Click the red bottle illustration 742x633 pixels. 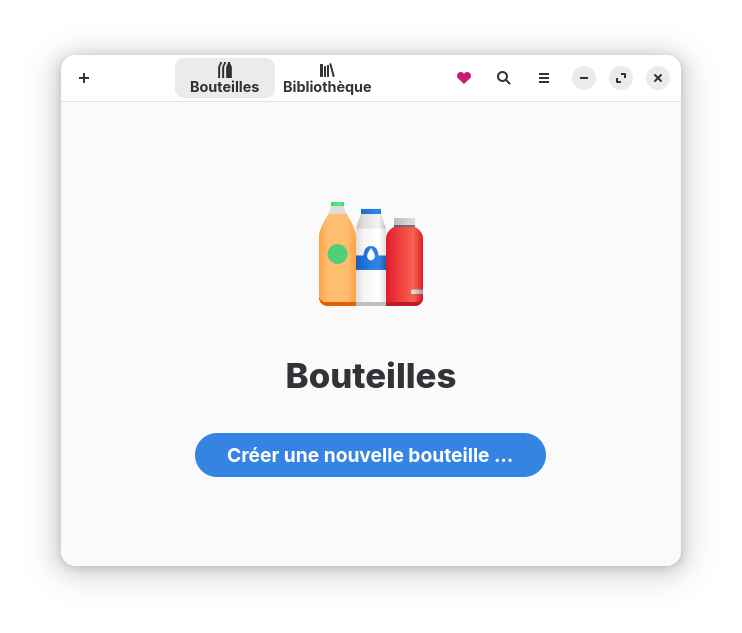coord(405,263)
